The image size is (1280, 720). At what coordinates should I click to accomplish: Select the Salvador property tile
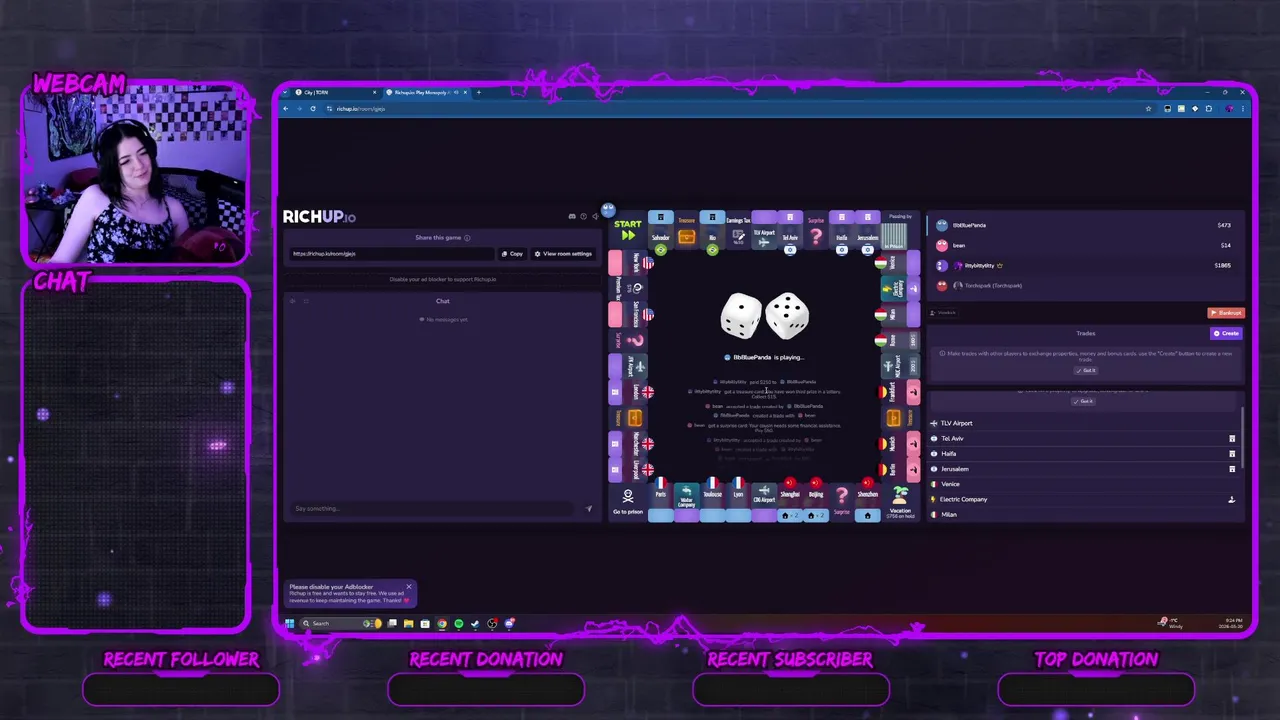(x=660, y=232)
